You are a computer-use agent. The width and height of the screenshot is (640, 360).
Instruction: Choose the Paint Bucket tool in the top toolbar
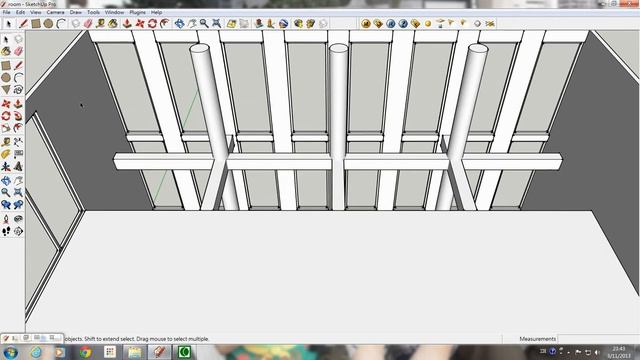pos(113,24)
